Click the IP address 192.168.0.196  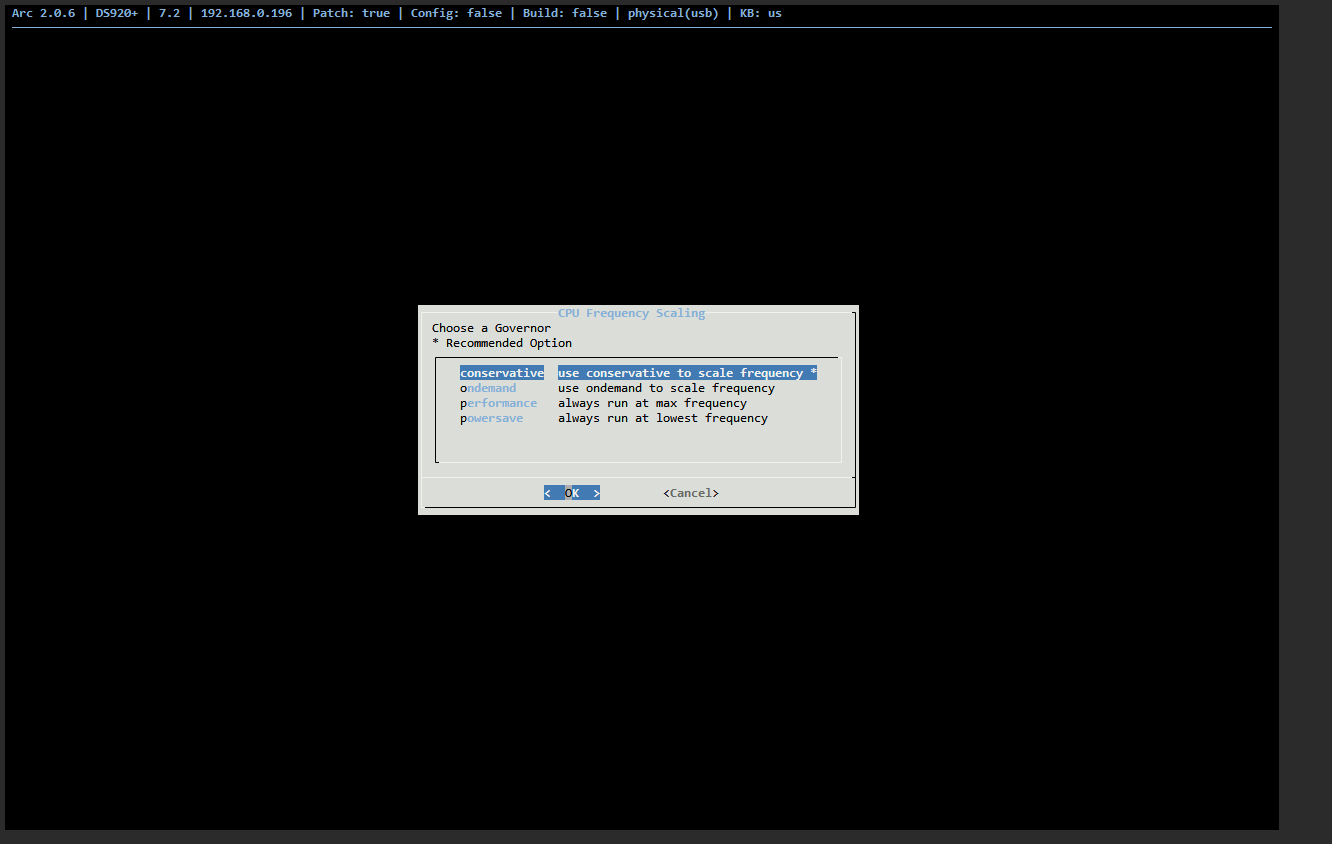coord(246,13)
